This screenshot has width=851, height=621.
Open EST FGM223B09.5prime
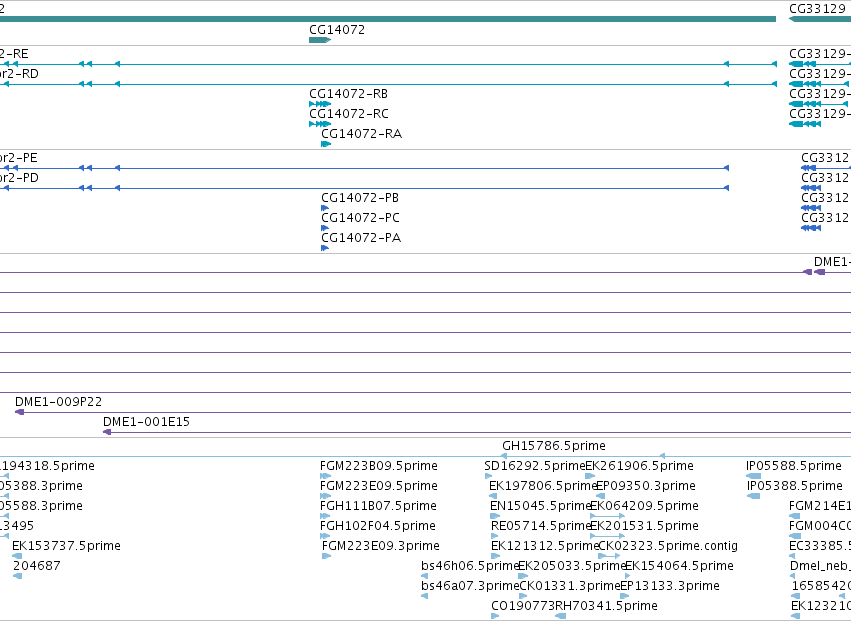pos(379,466)
